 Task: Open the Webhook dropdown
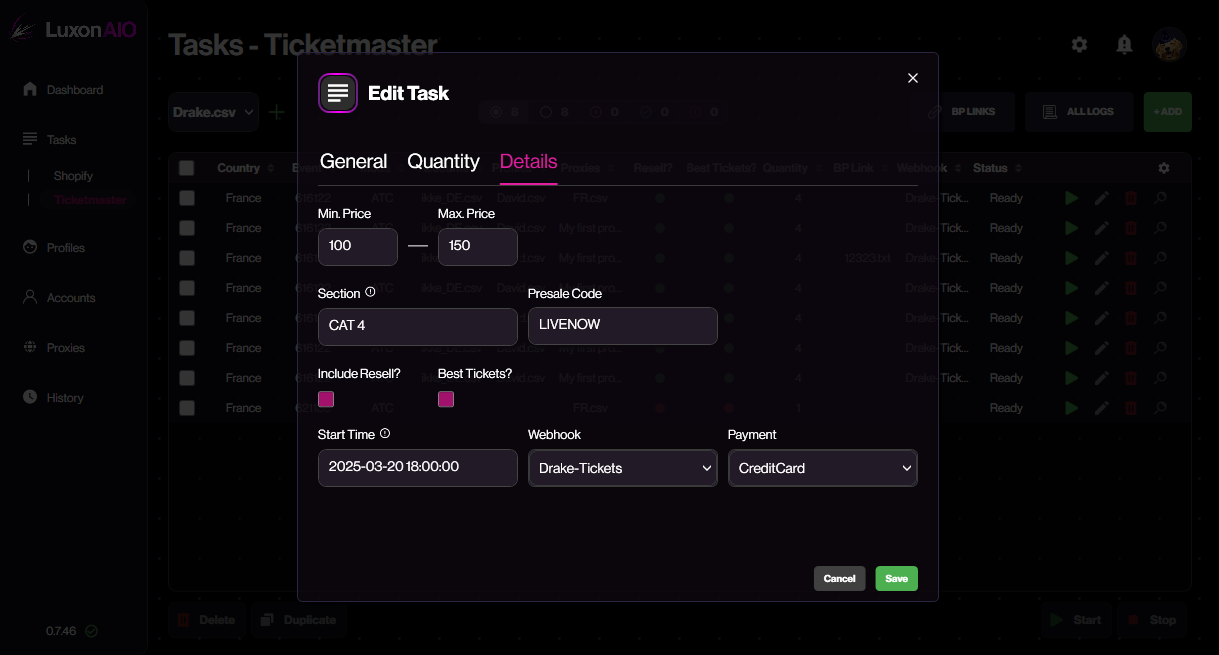(622, 468)
